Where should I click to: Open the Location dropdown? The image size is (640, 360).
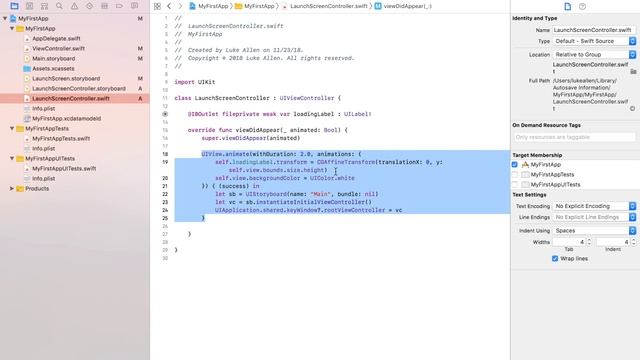594,54
